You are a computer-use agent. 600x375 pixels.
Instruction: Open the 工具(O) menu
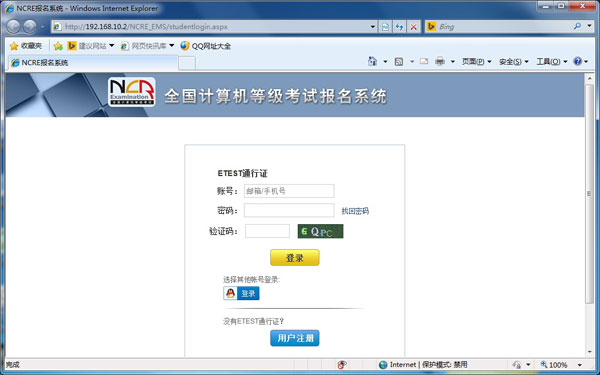[551, 62]
